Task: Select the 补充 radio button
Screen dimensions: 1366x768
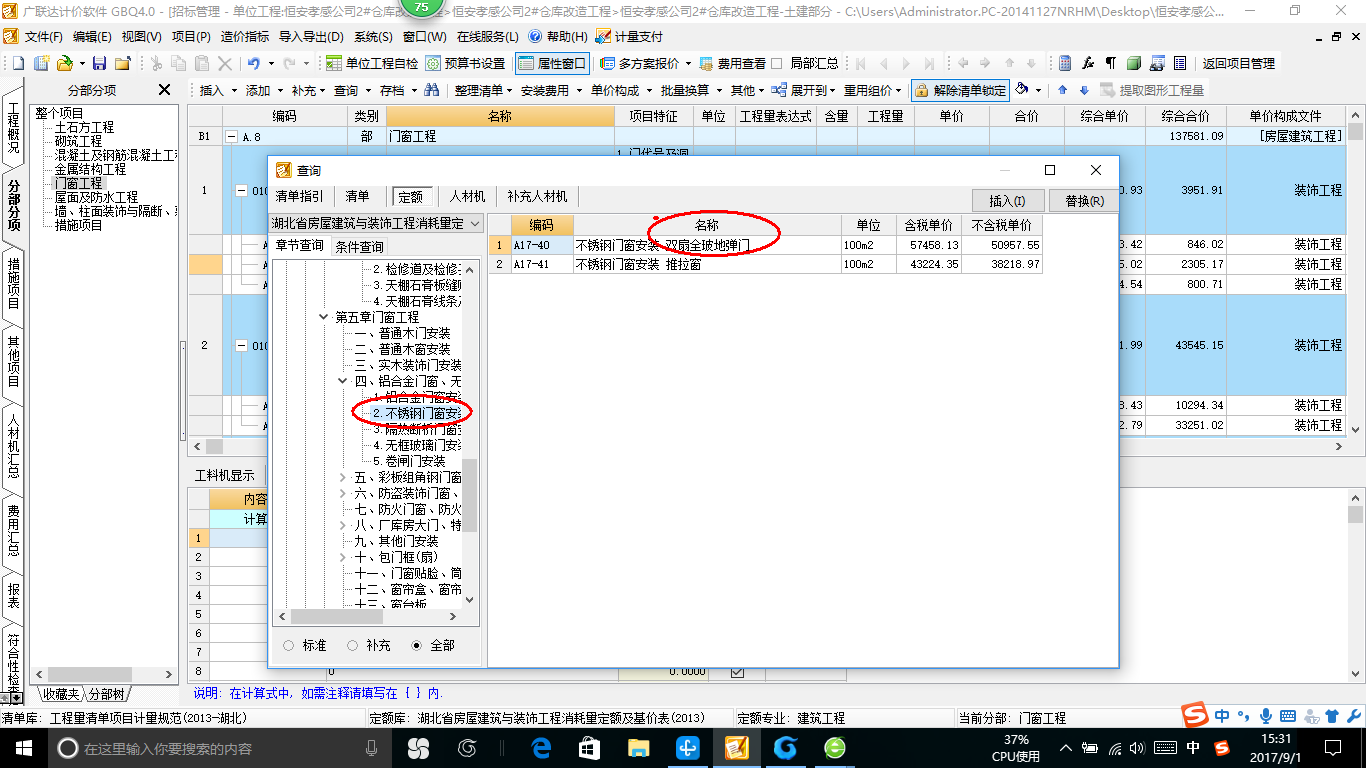Action: coord(352,646)
